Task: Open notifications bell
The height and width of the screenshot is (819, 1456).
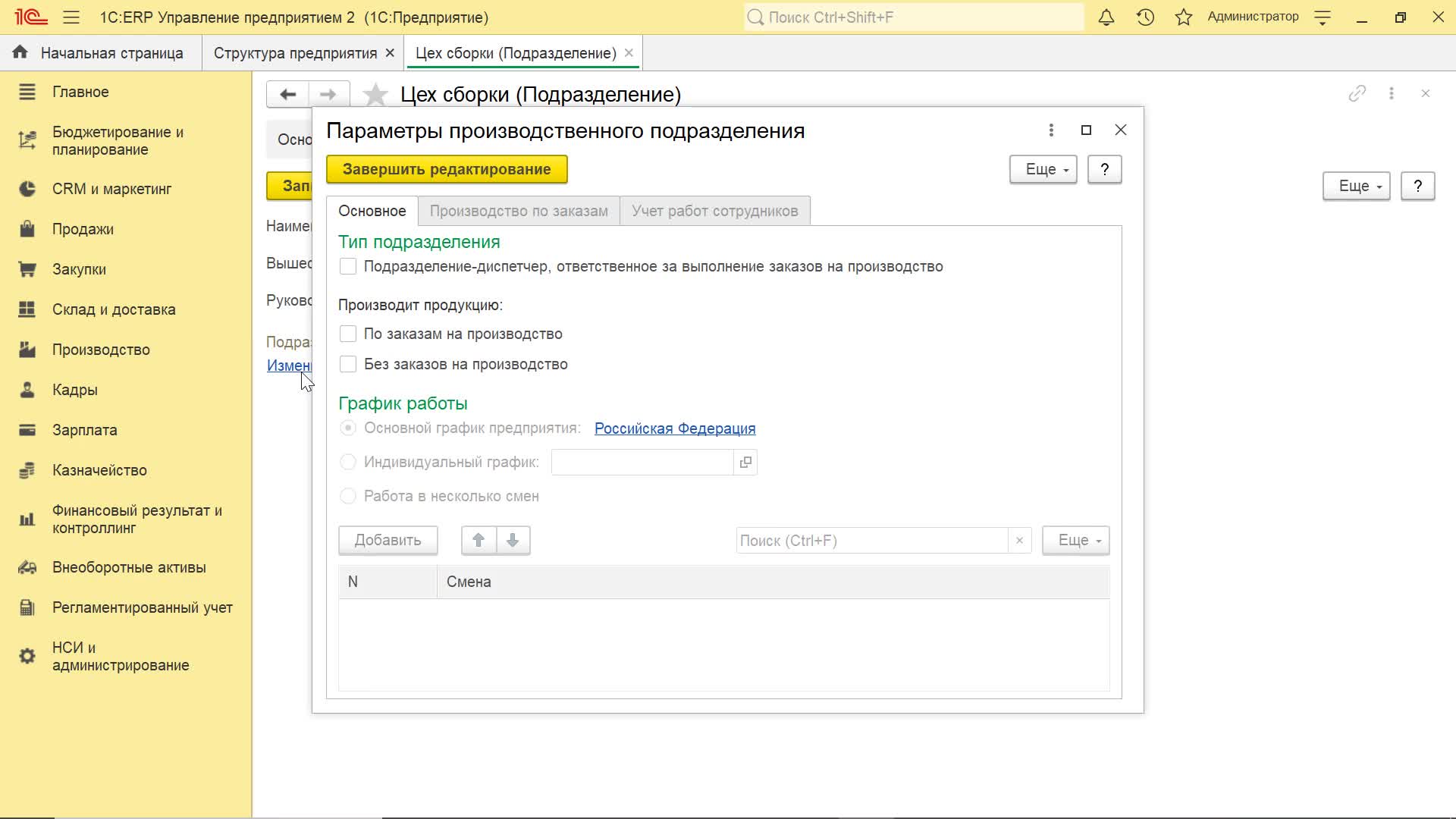Action: (1106, 17)
